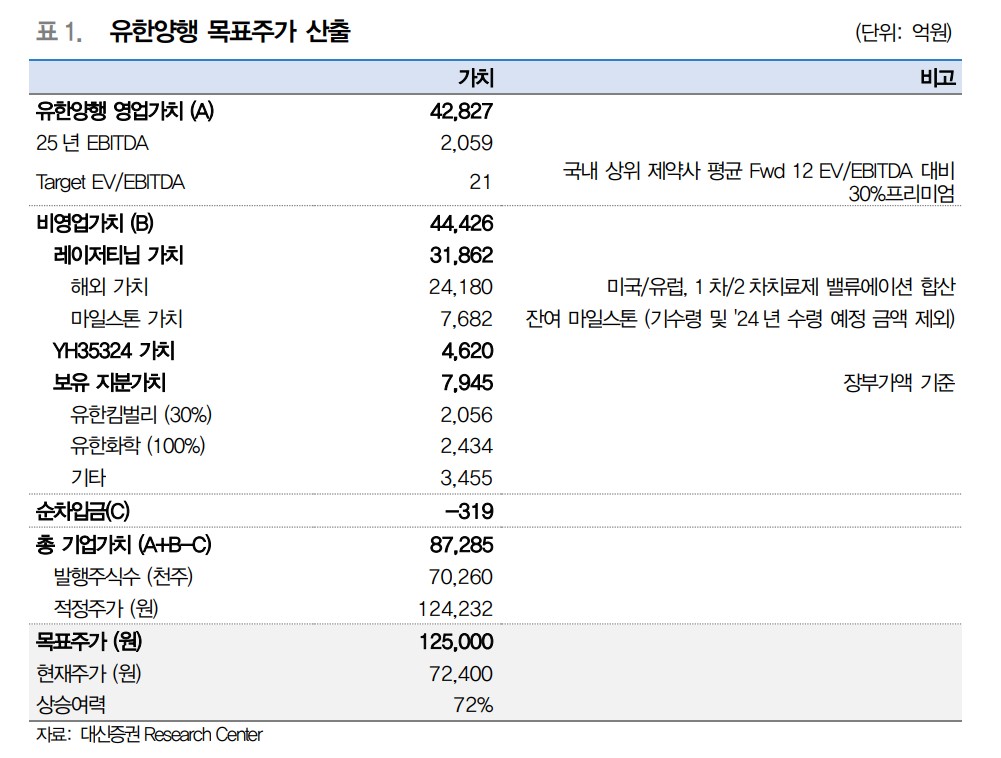Select the row label 마일스톤 가치
The height and width of the screenshot is (758, 1001).
pos(126,319)
